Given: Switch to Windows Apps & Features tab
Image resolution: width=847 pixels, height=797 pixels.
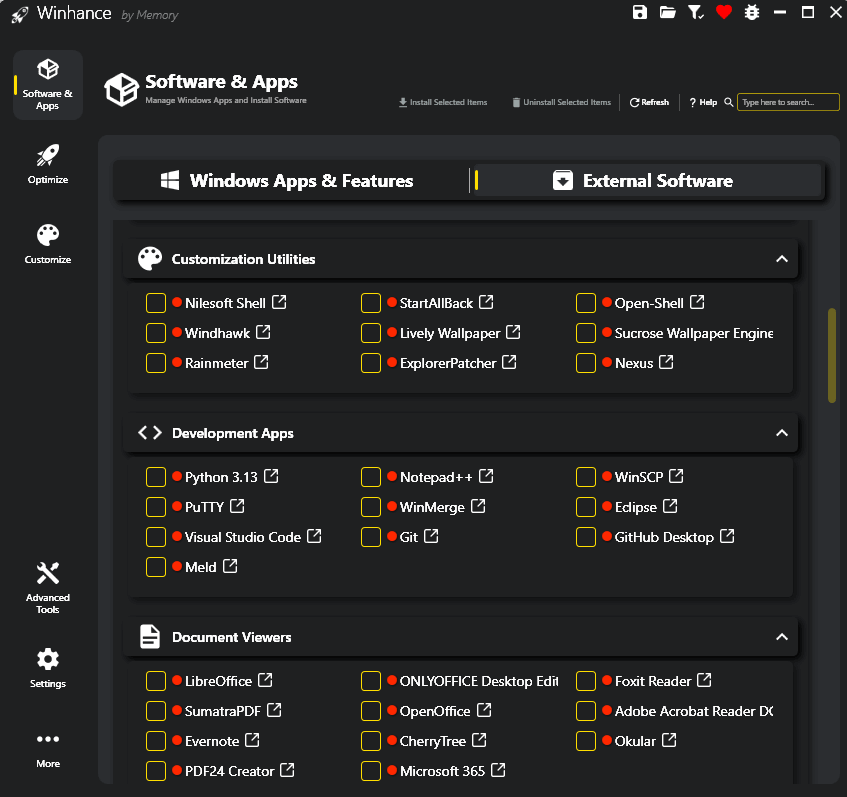Looking at the screenshot, I should [288, 181].
